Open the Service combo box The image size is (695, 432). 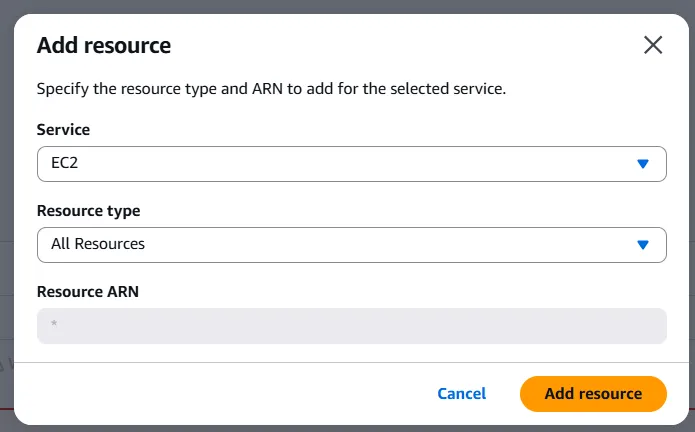[x=351, y=164]
